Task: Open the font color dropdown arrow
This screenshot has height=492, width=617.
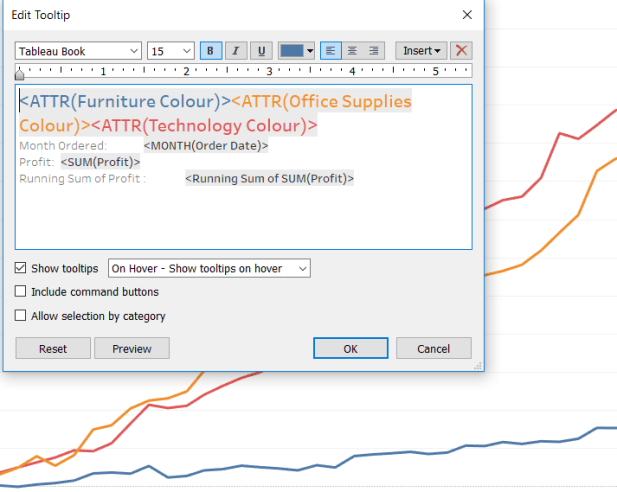Action: click(310, 51)
